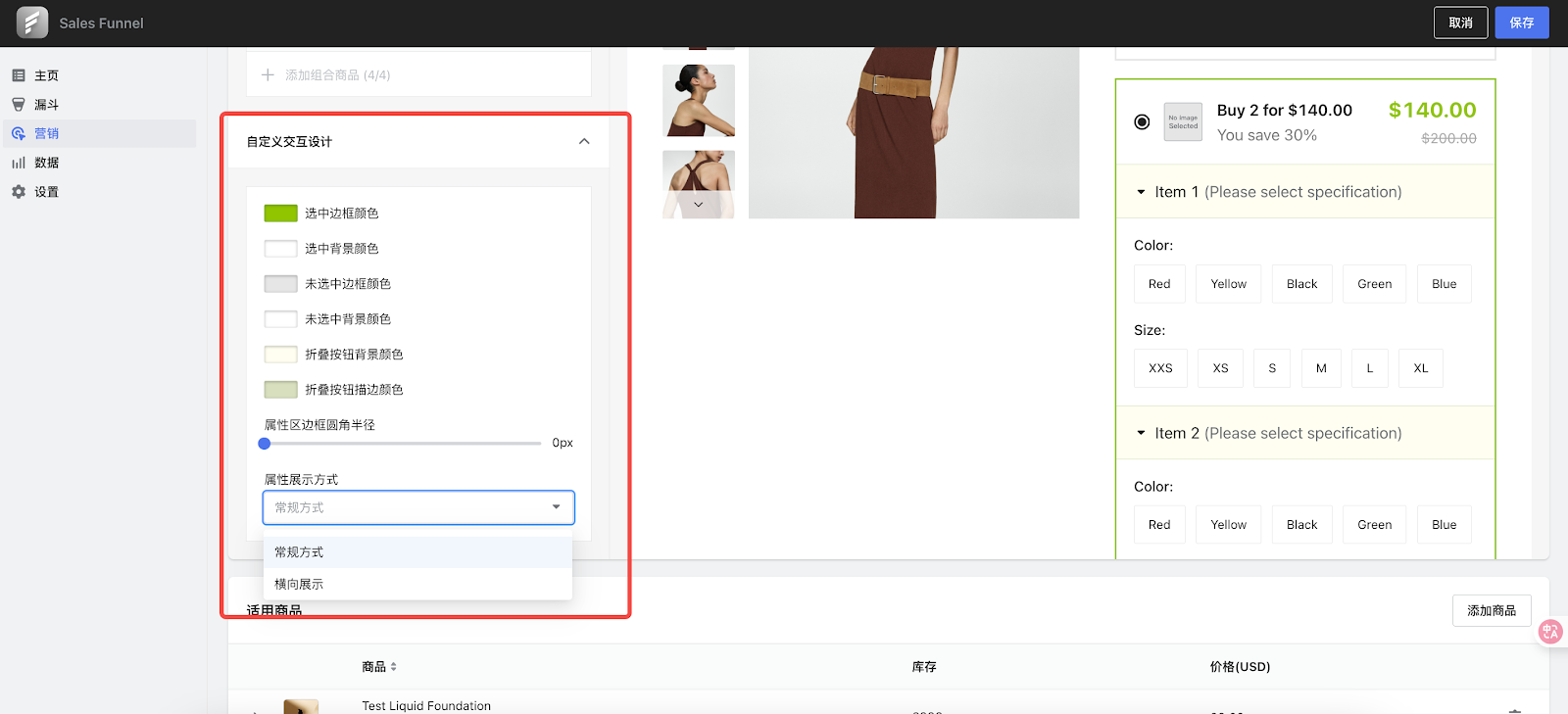Click the 数据 bar chart icon
This screenshot has height=714, width=1568.
19,163
